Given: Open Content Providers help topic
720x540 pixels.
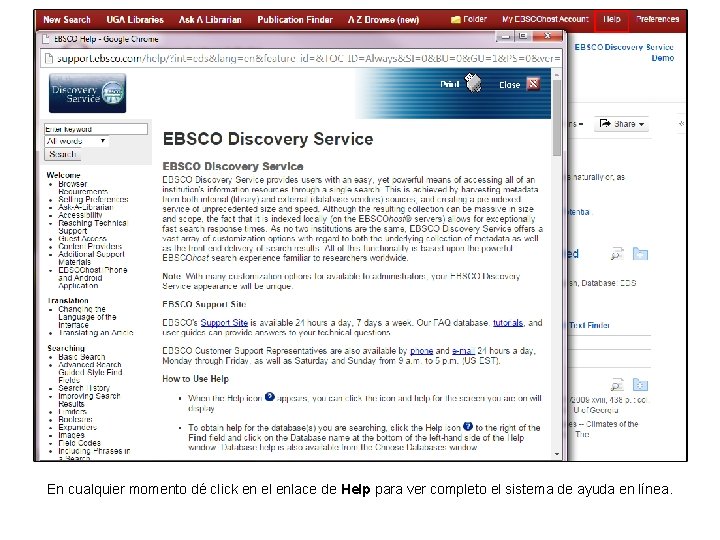Looking at the screenshot, I should (90, 247).
